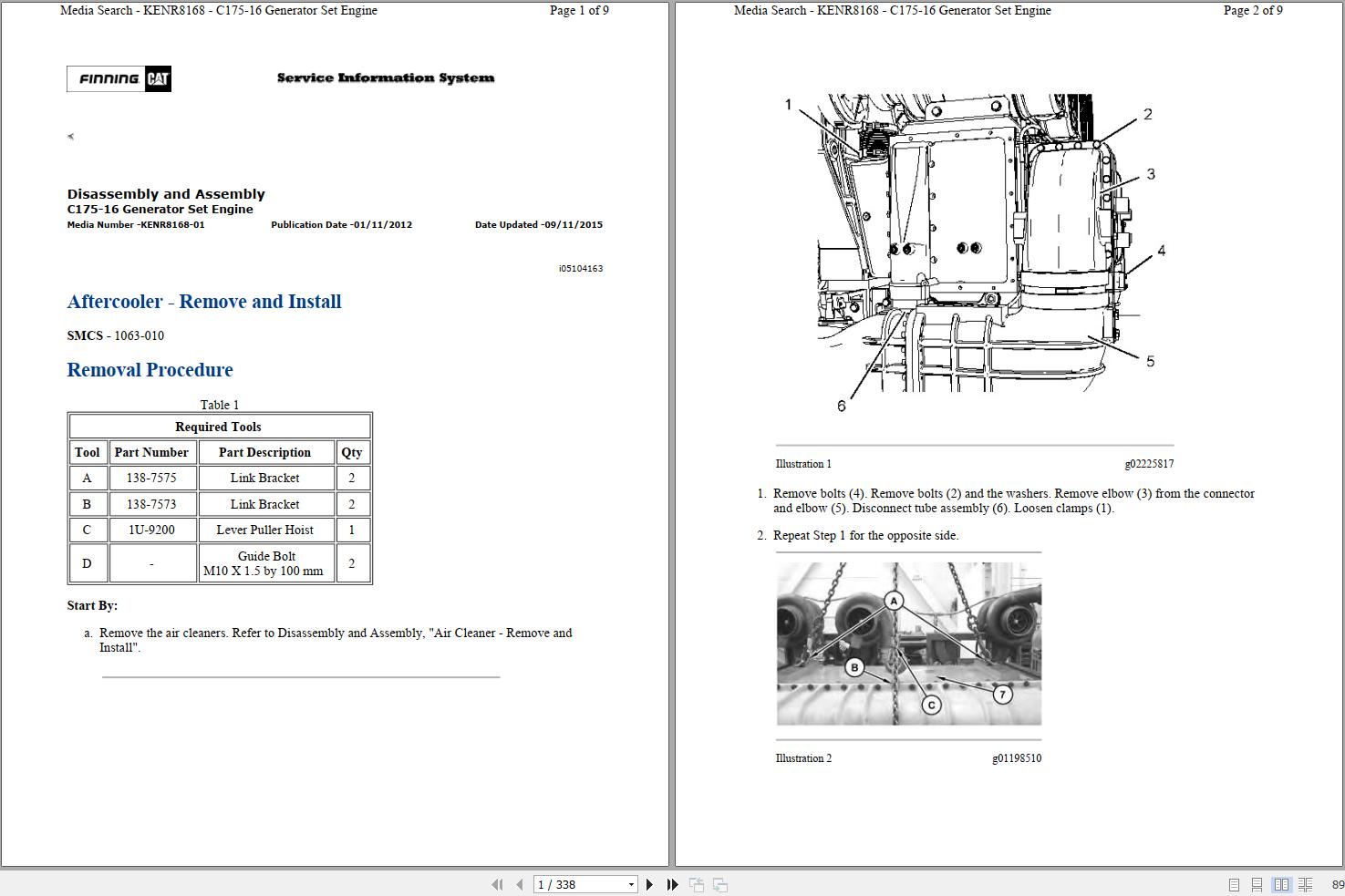The image size is (1345, 896).
Task: Click illustration code g02225817
Action: pyautogui.click(x=1149, y=464)
